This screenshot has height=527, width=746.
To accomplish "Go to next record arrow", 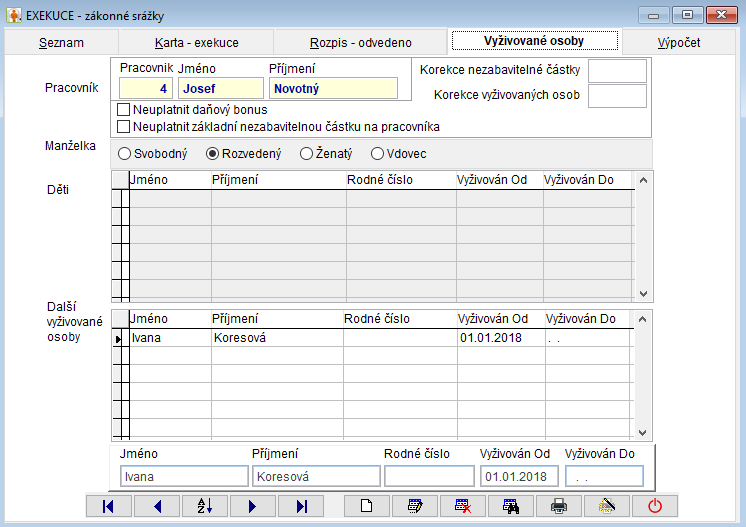I will coord(253,506).
